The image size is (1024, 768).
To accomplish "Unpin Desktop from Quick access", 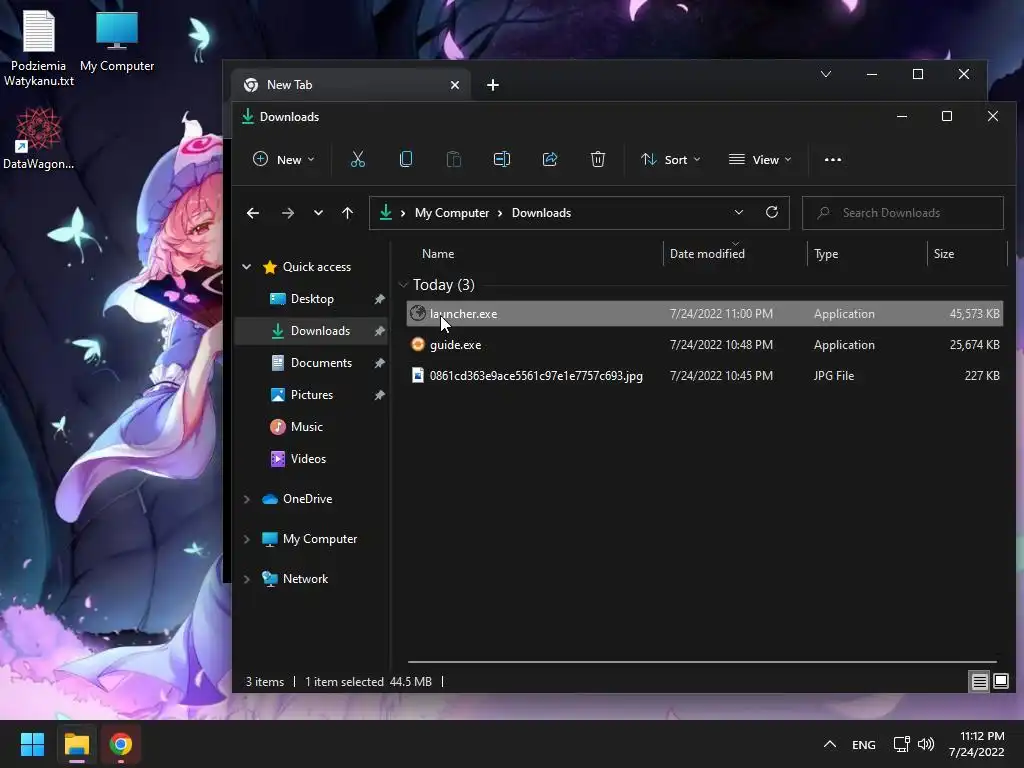I will pyautogui.click(x=379, y=299).
